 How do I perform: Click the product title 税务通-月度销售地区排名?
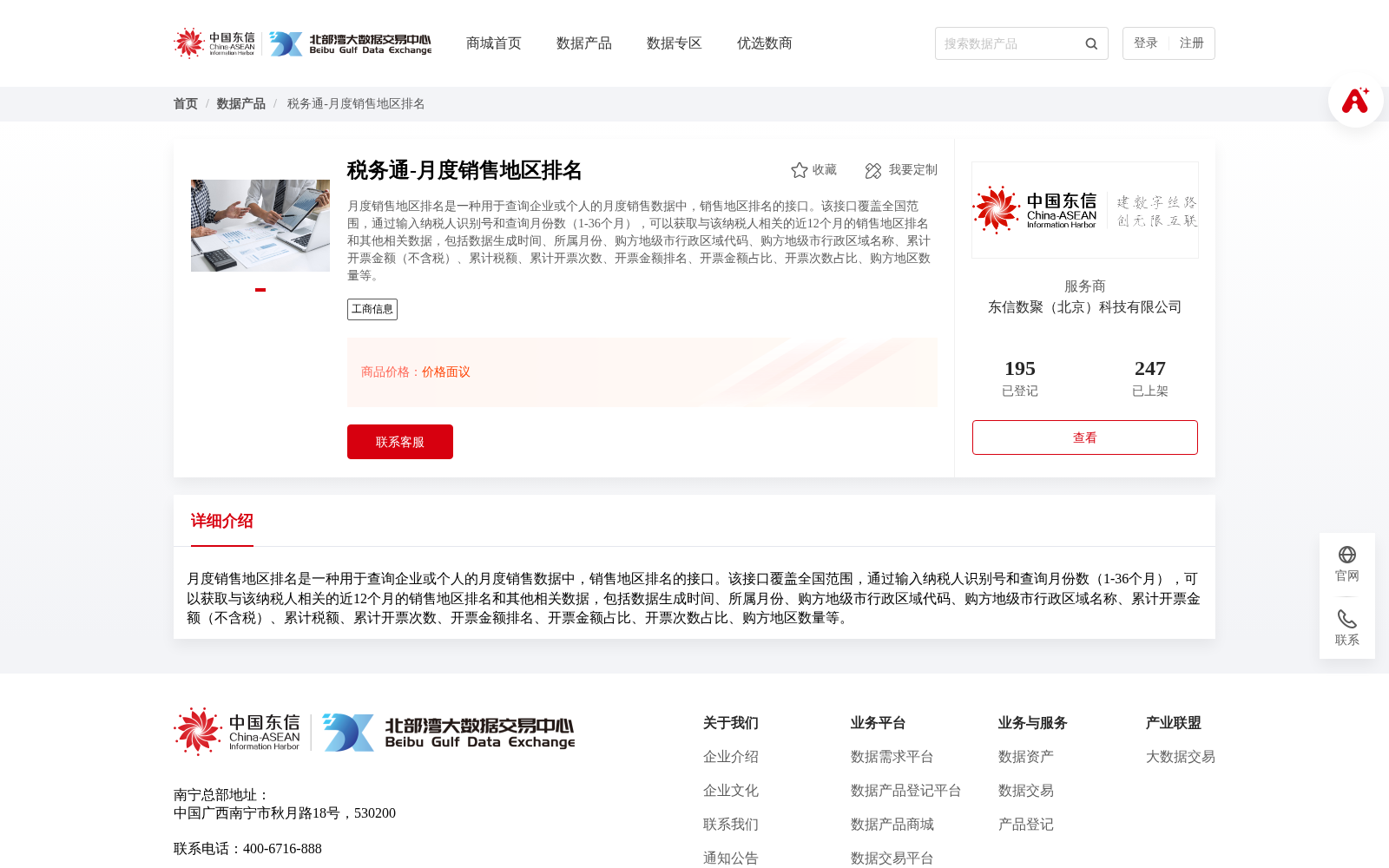pyautogui.click(x=464, y=170)
